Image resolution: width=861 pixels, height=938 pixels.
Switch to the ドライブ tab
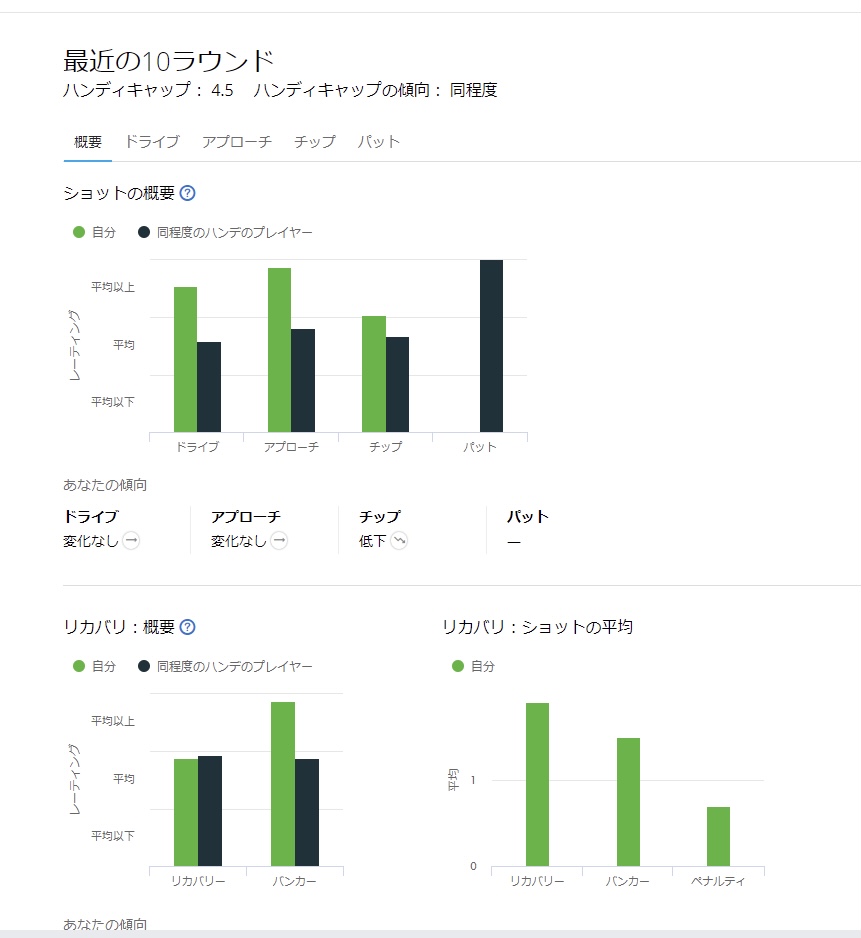point(152,142)
